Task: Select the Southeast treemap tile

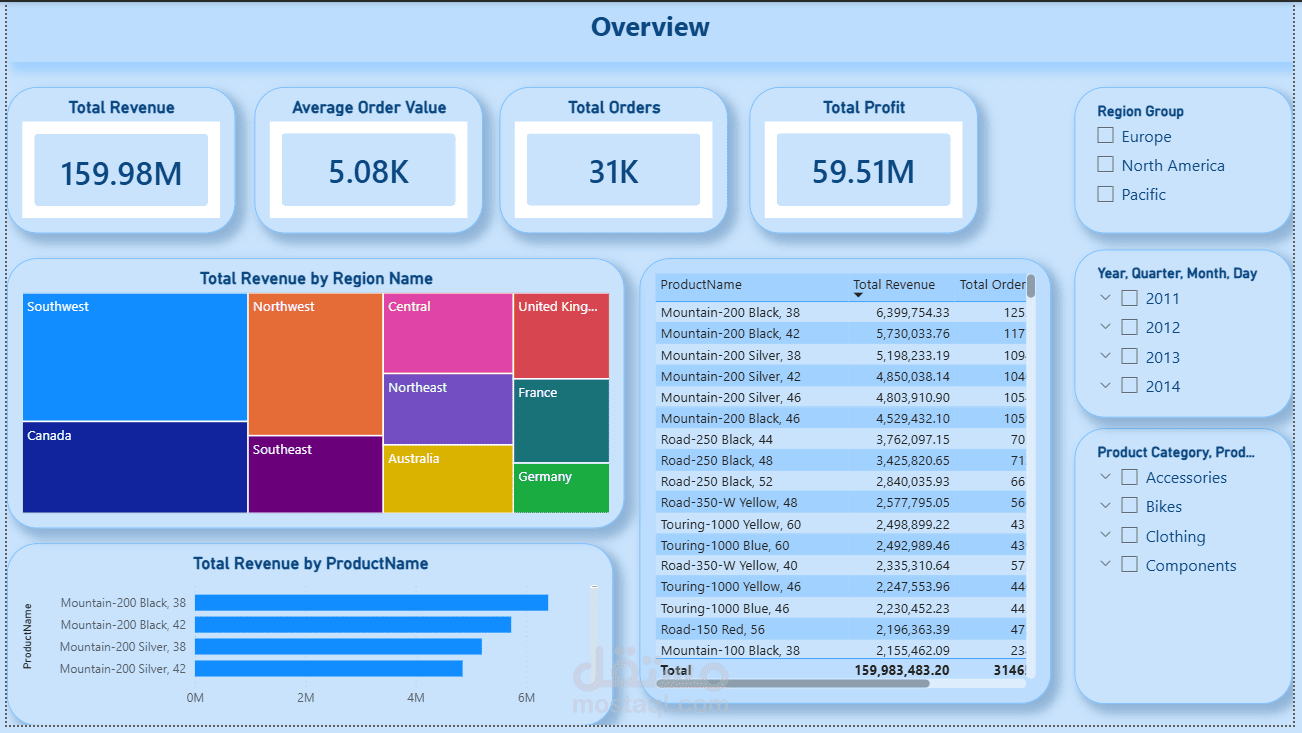Action: click(x=315, y=474)
